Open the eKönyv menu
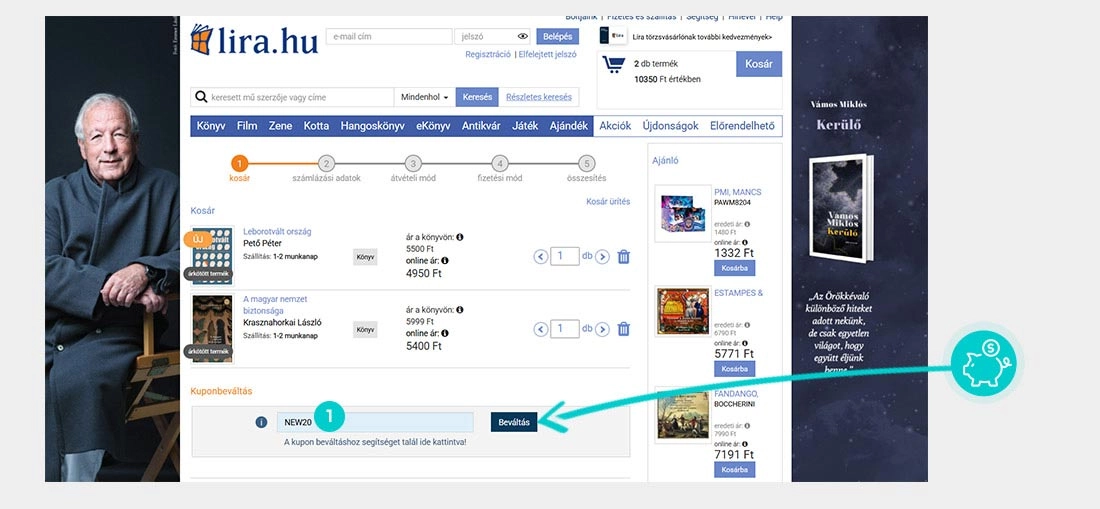Viewport: 1100px width, 509px height. [x=434, y=126]
